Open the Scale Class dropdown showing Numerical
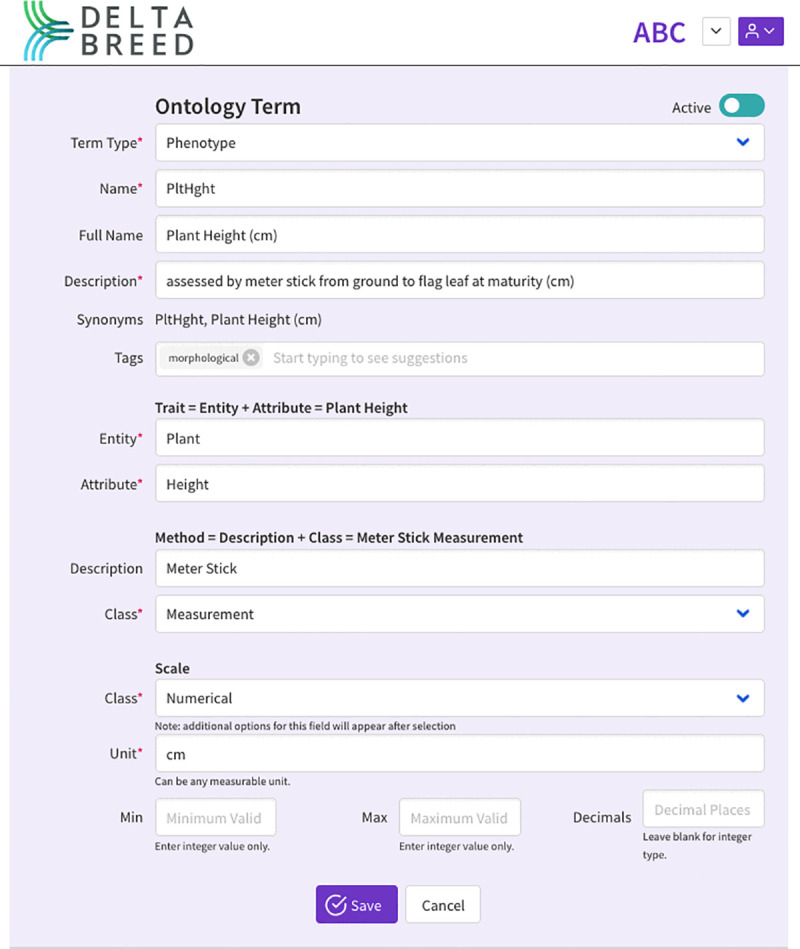 click(x=459, y=698)
